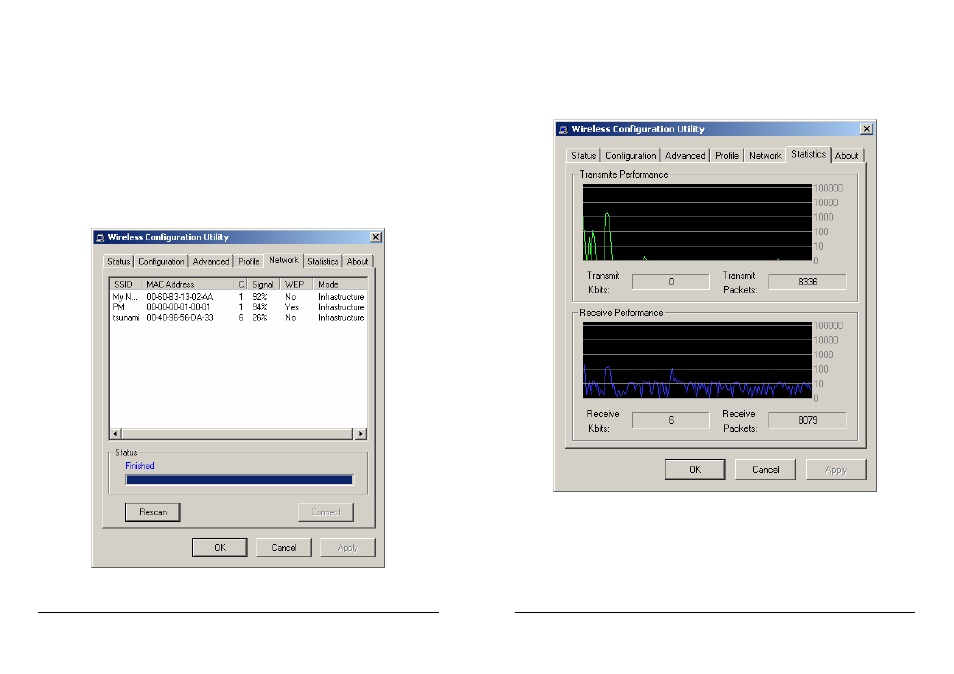
Task: Switch to Network tab in right window
Action: pos(765,156)
